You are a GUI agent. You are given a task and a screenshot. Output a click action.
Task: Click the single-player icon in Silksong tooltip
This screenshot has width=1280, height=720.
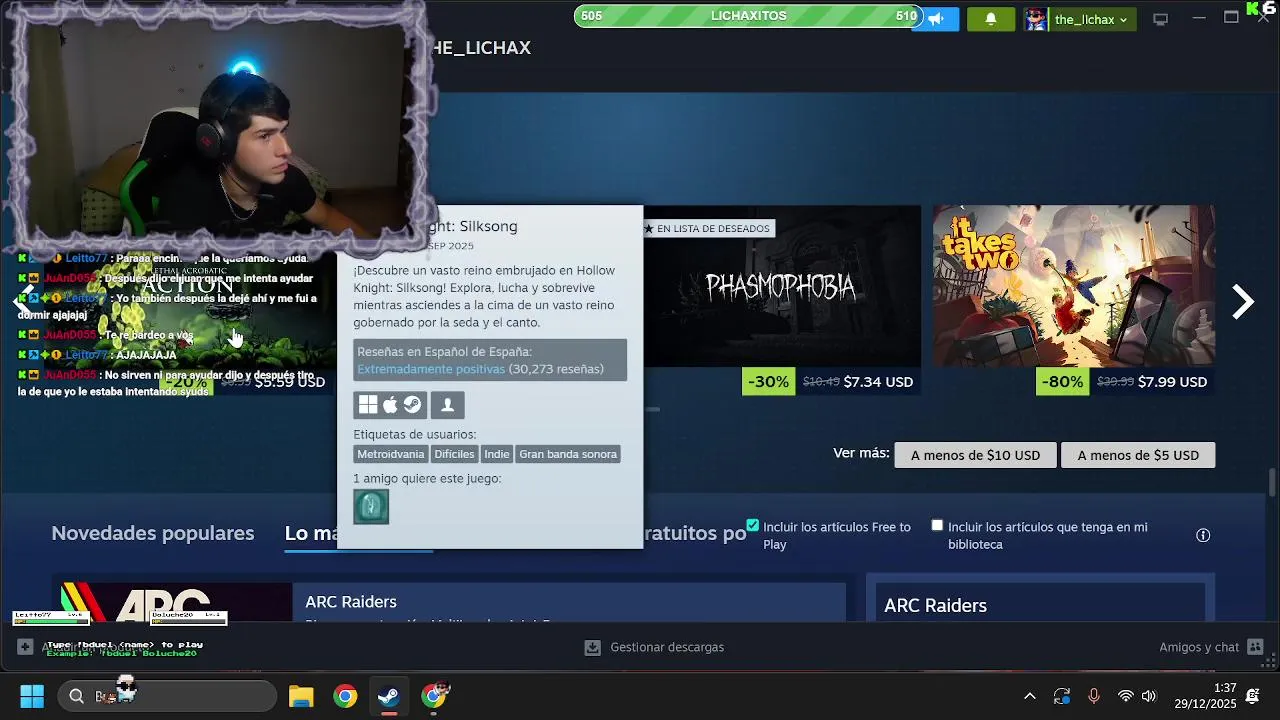(447, 405)
